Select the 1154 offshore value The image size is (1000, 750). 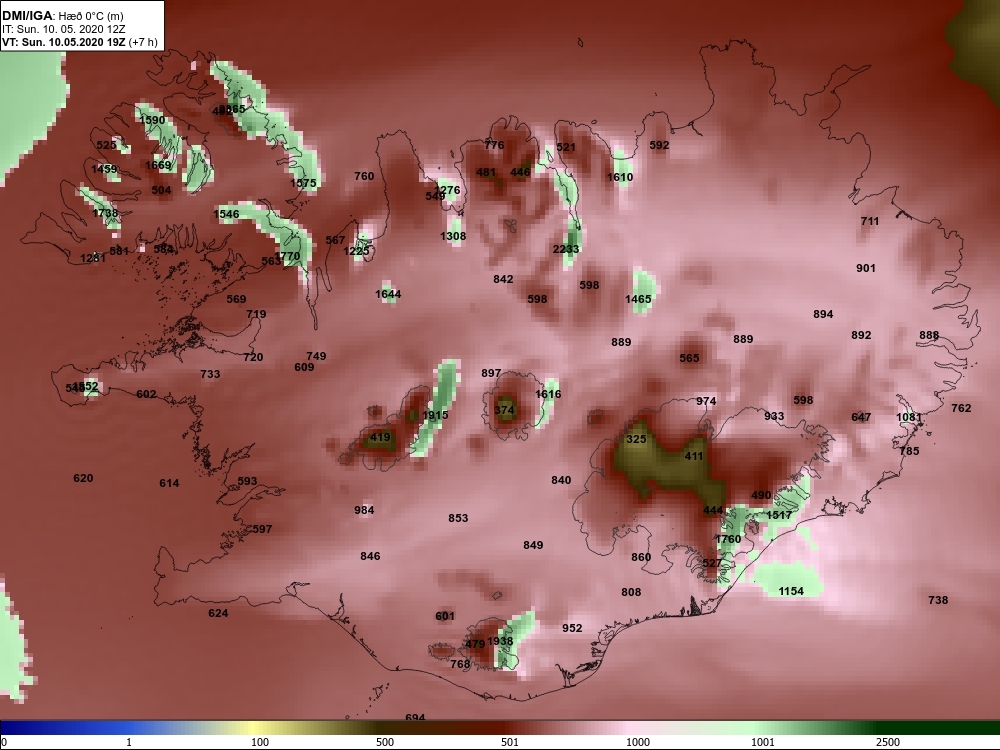click(791, 591)
